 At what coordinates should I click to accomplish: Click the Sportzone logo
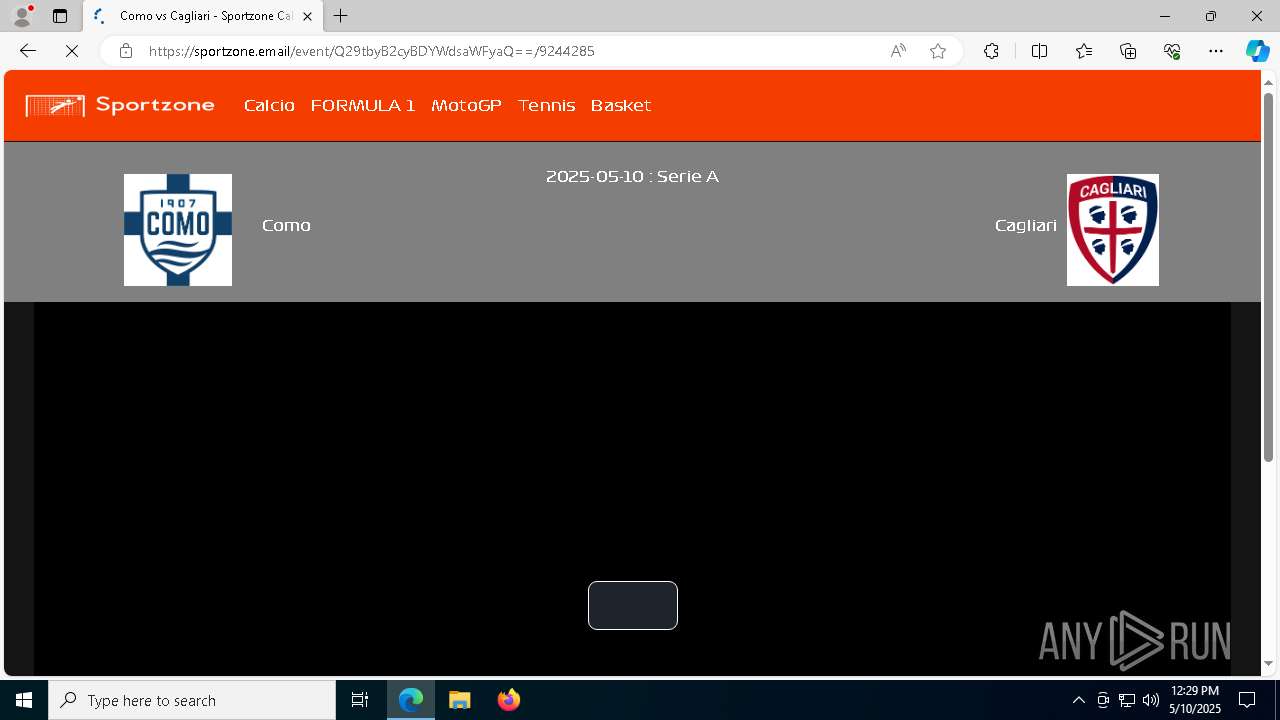pos(120,105)
